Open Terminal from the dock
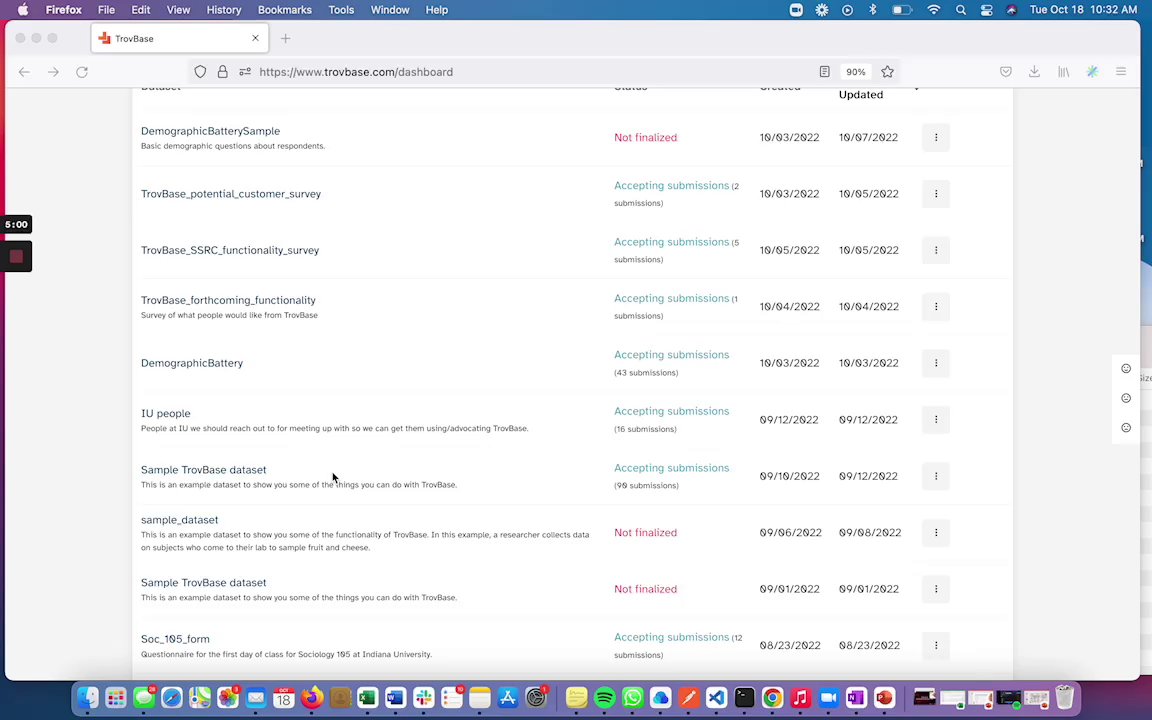 [744, 697]
